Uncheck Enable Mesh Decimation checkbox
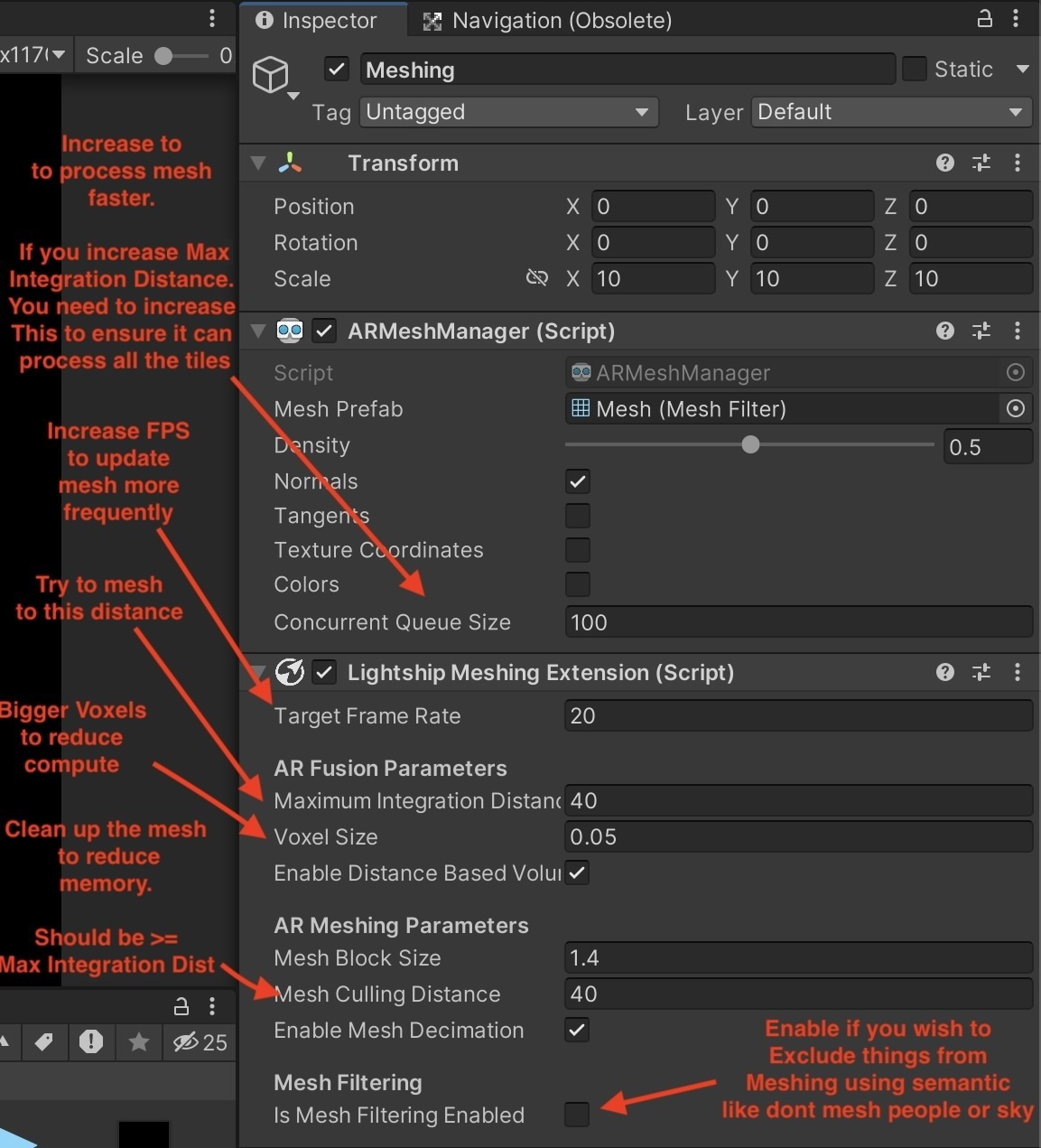1041x1148 pixels. (x=577, y=1030)
